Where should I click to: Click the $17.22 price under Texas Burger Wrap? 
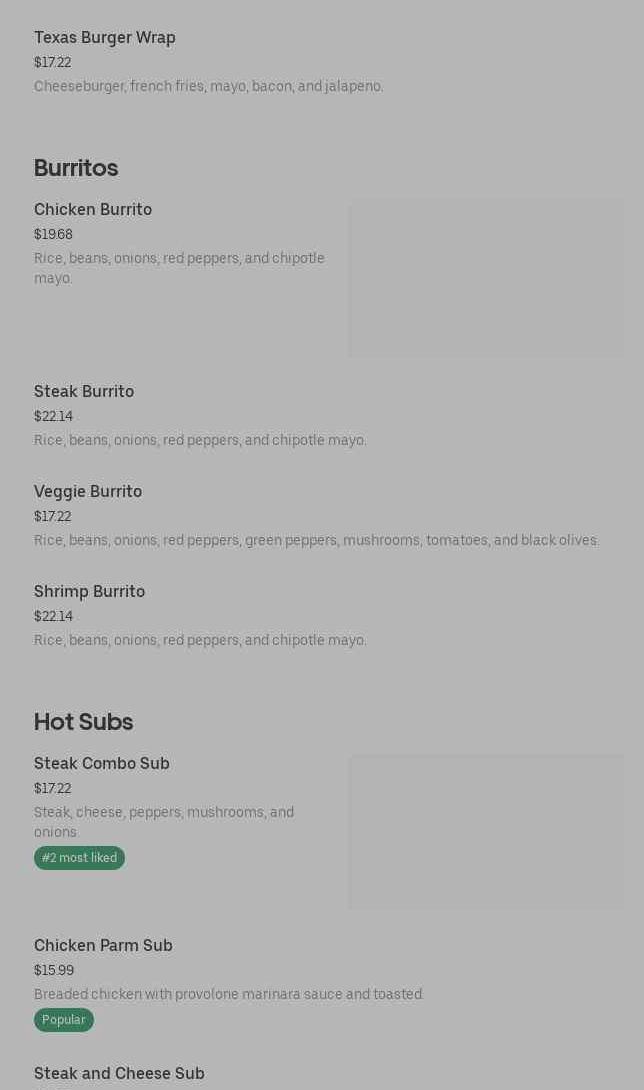[x=53, y=63]
